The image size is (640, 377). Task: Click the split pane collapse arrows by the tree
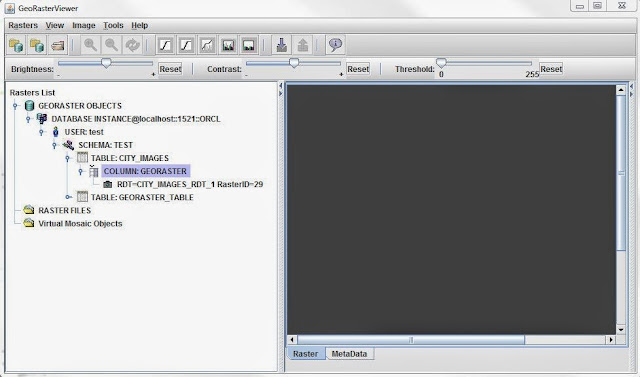[280, 89]
